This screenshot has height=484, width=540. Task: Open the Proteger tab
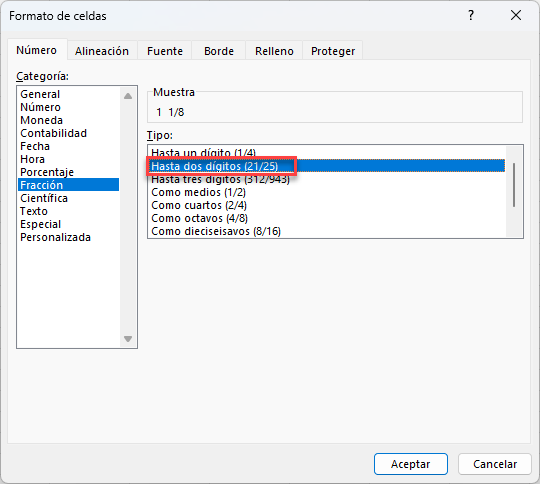coord(333,51)
